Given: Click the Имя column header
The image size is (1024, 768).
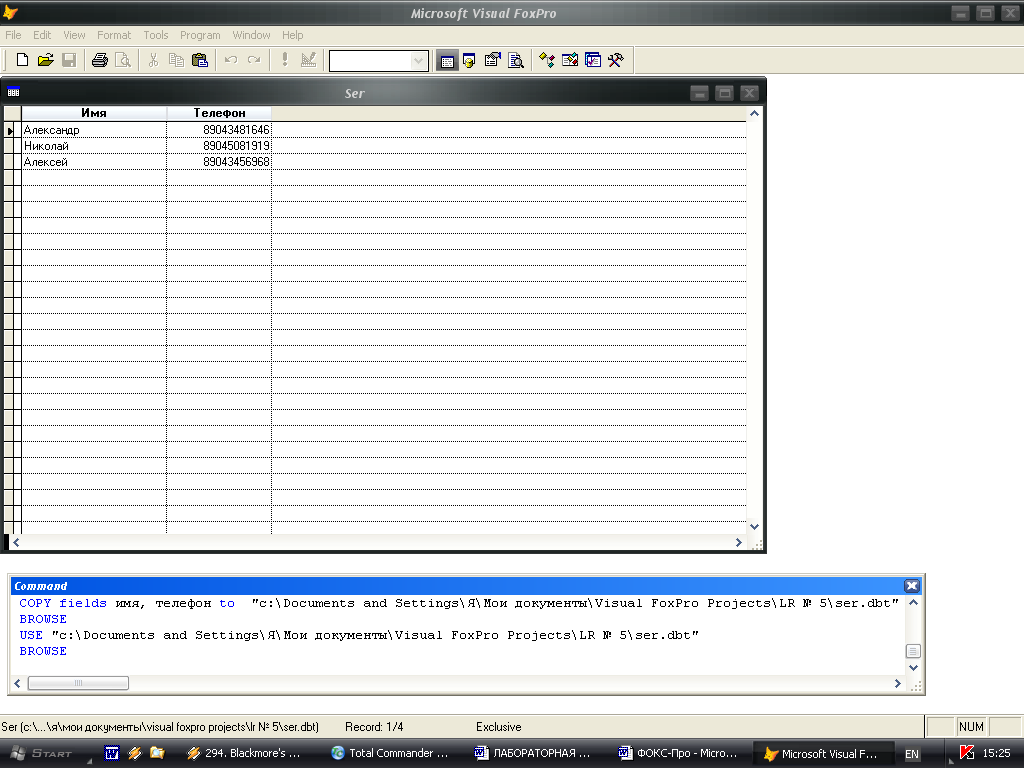Looking at the screenshot, I should (x=94, y=113).
